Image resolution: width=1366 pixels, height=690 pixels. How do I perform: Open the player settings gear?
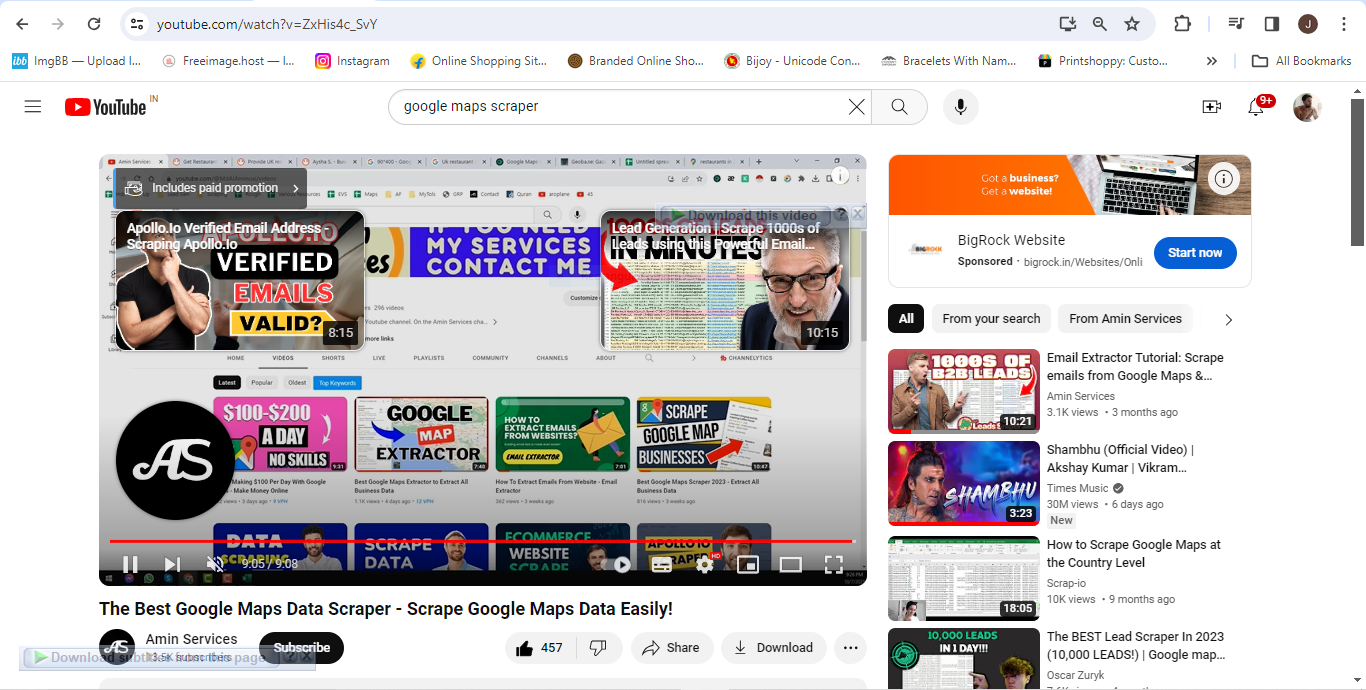click(705, 564)
